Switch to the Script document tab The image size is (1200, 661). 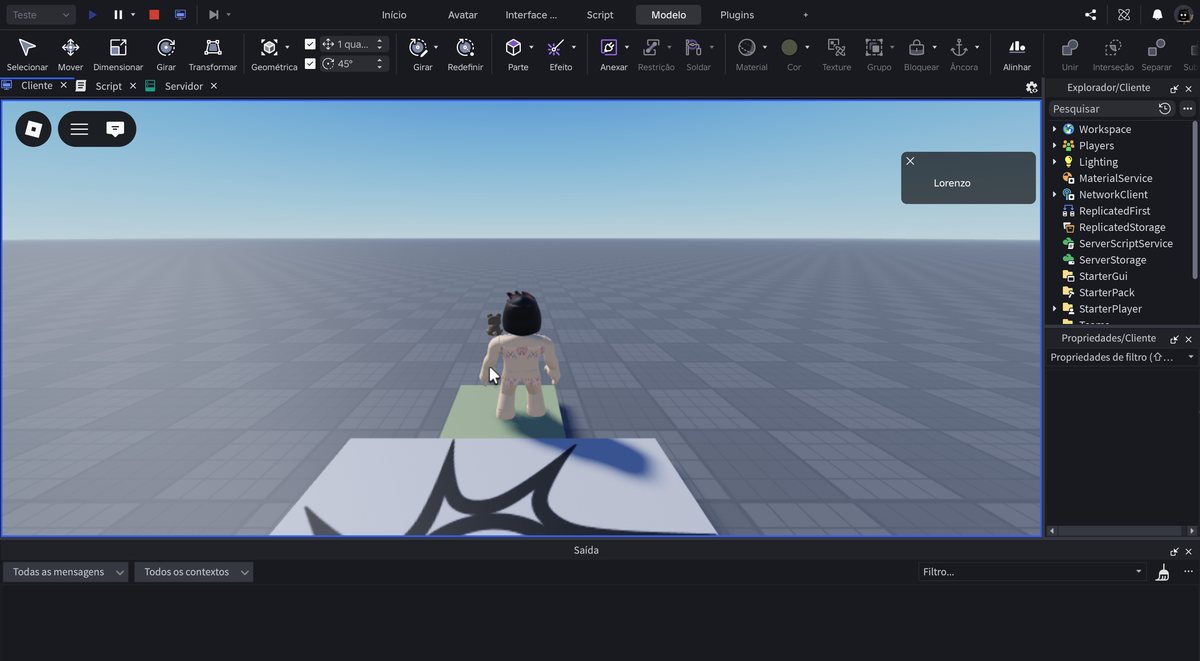[x=108, y=86]
